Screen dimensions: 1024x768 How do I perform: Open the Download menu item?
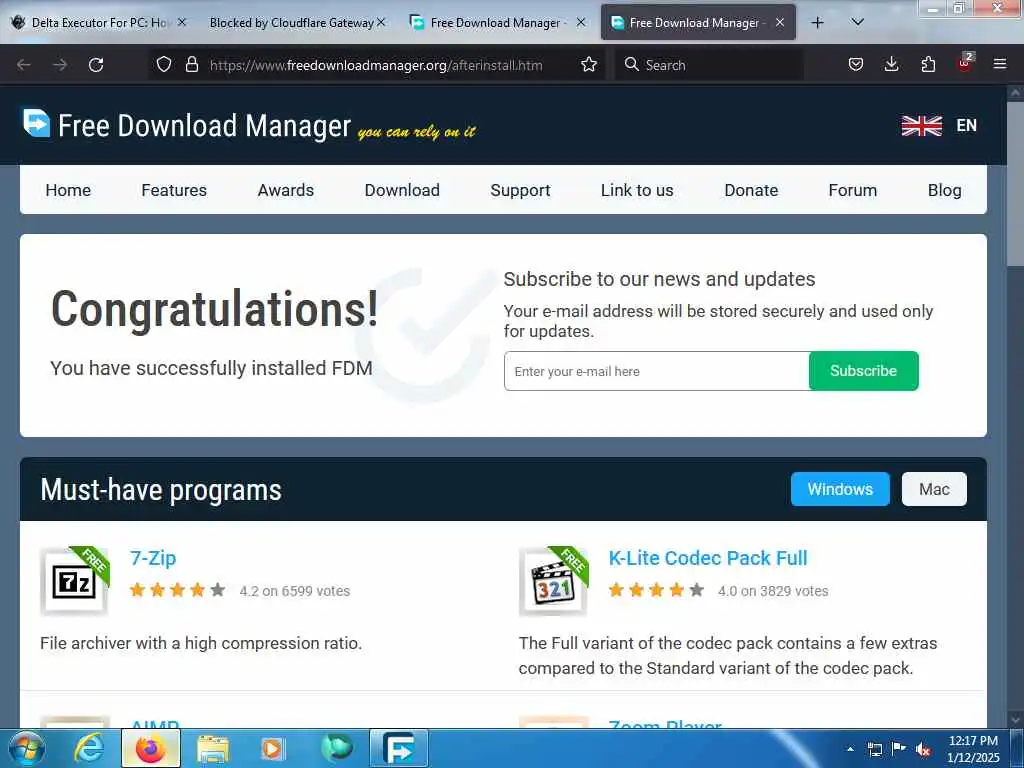[402, 190]
